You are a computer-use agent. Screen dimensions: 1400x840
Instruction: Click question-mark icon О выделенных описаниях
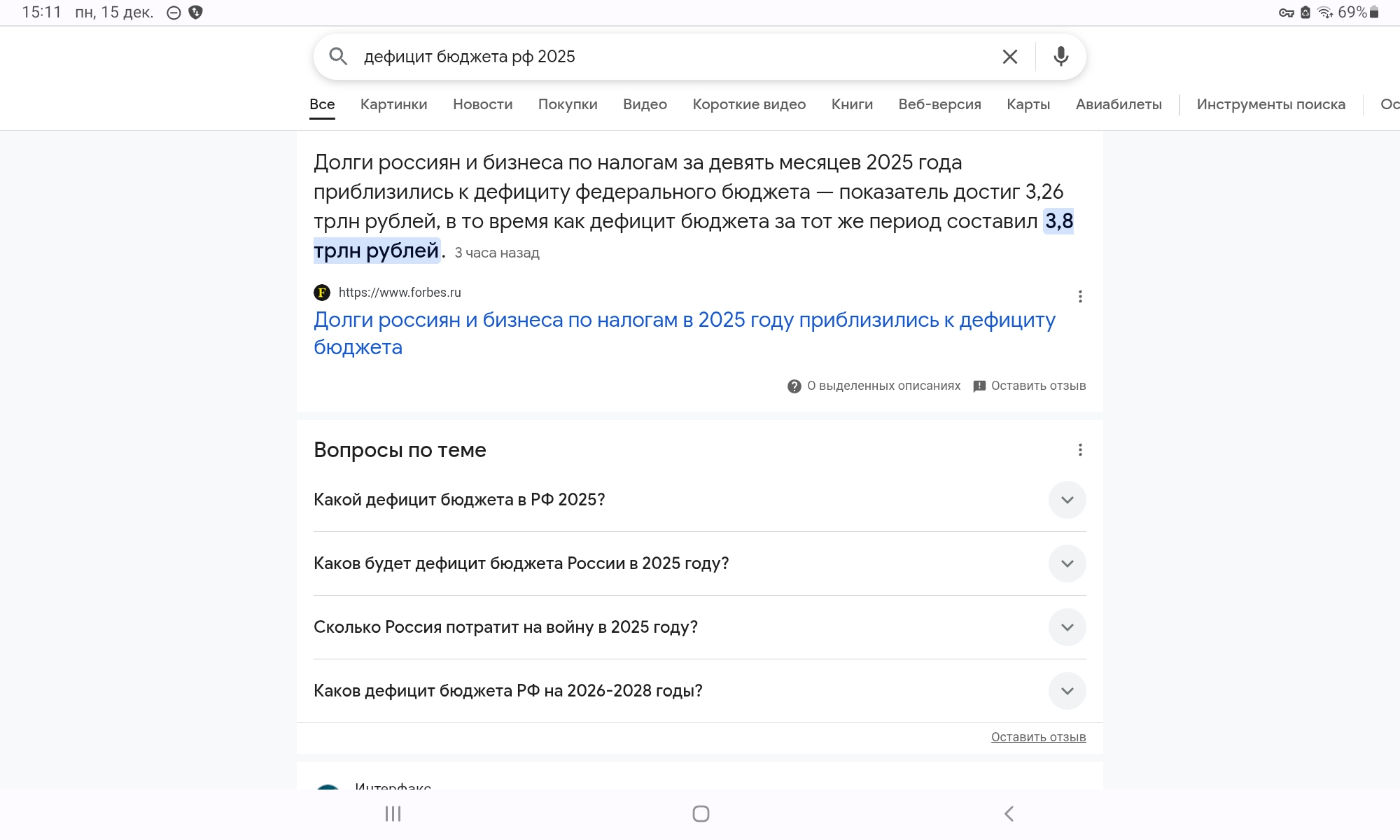(794, 386)
